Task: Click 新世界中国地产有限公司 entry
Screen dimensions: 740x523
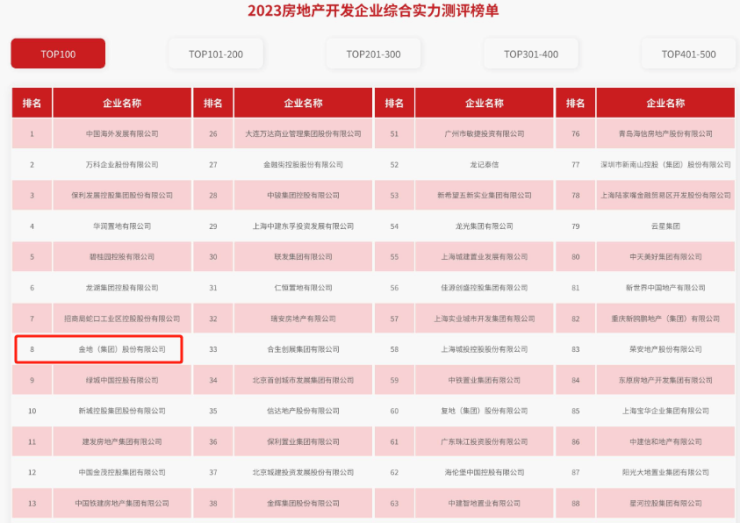Action: 666,287
